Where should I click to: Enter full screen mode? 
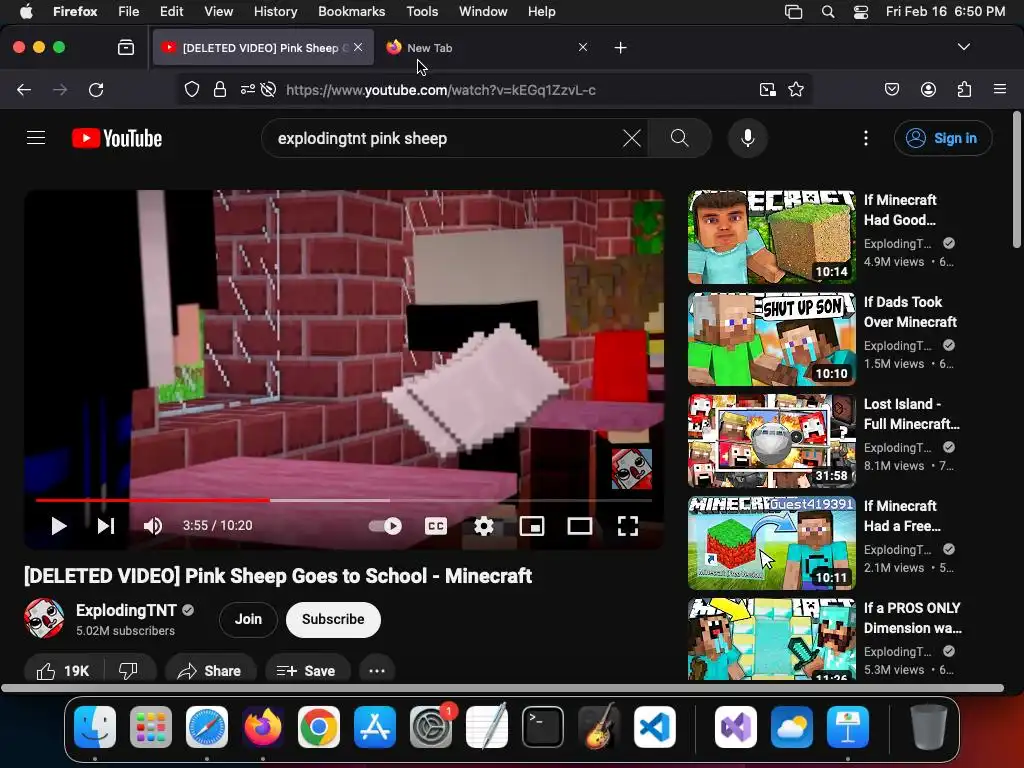pyautogui.click(x=628, y=526)
